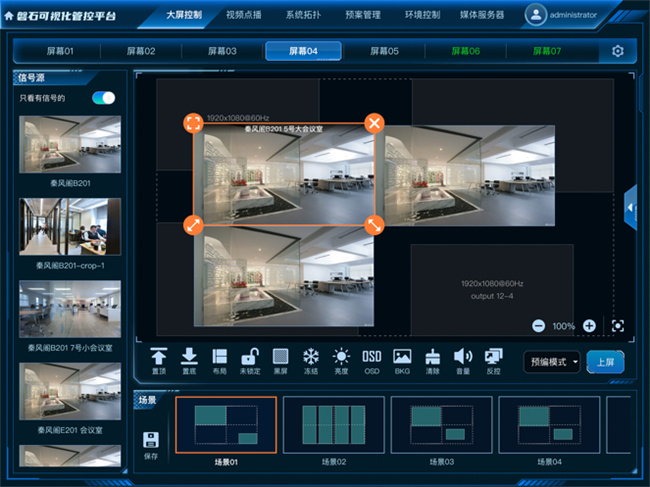This screenshot has height=487, width=650.
Task: Open the 音量 volume control
Action: [x=463, y=361]
